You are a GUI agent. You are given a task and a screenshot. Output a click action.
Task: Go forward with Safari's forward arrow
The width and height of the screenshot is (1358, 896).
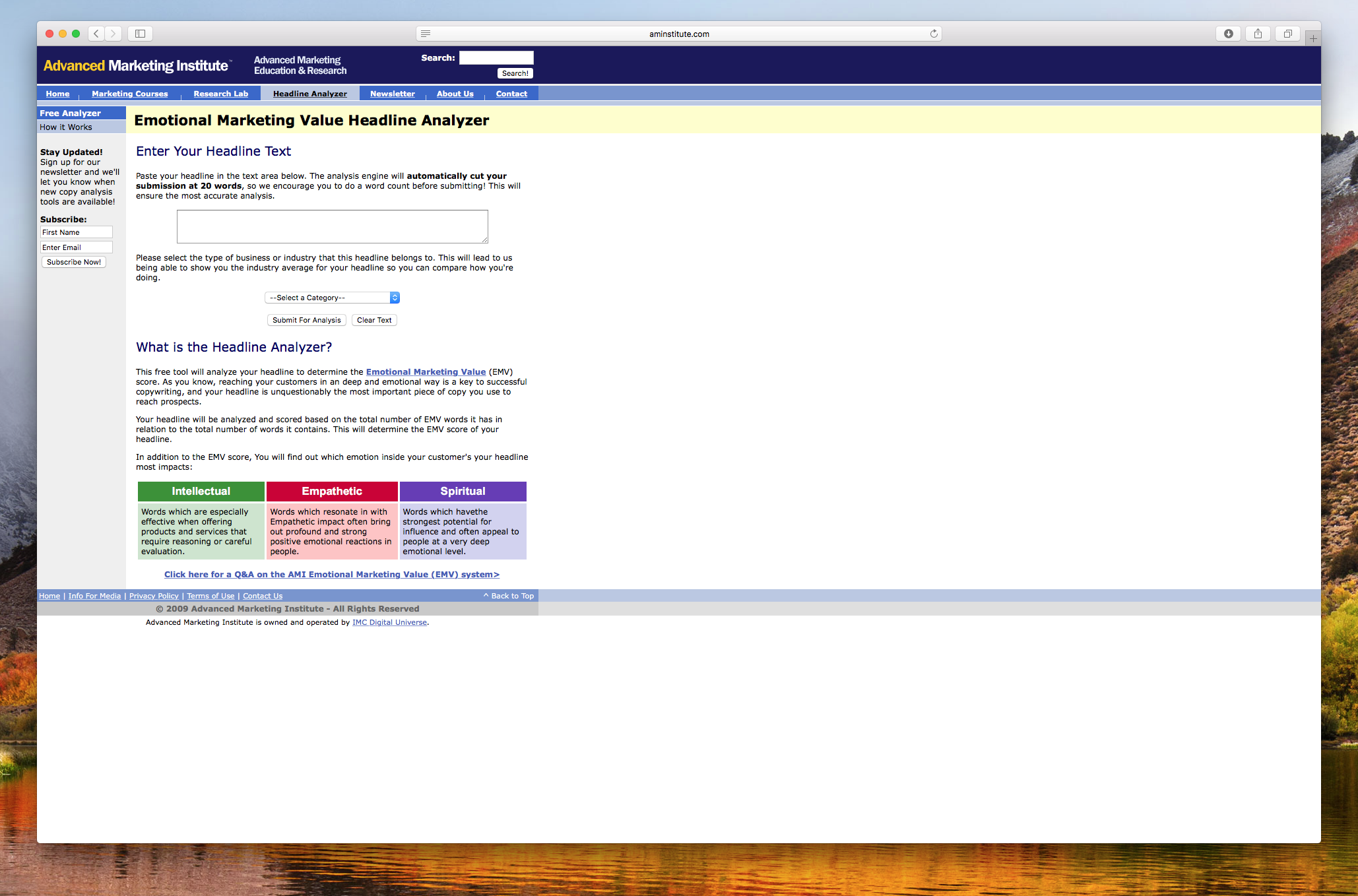pyautogui.click(x=113, y=34)
